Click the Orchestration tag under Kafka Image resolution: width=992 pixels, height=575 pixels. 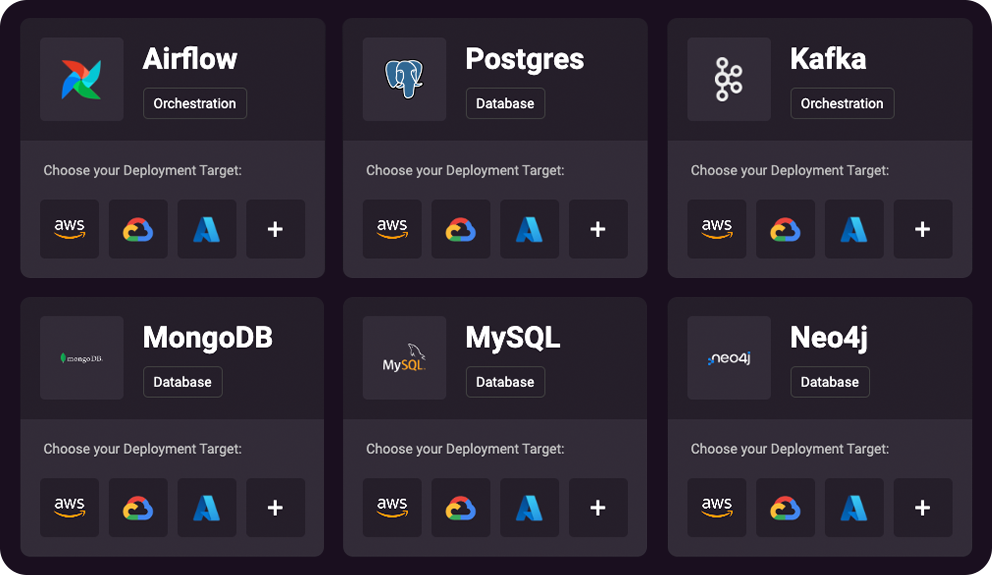click(842, 103)
